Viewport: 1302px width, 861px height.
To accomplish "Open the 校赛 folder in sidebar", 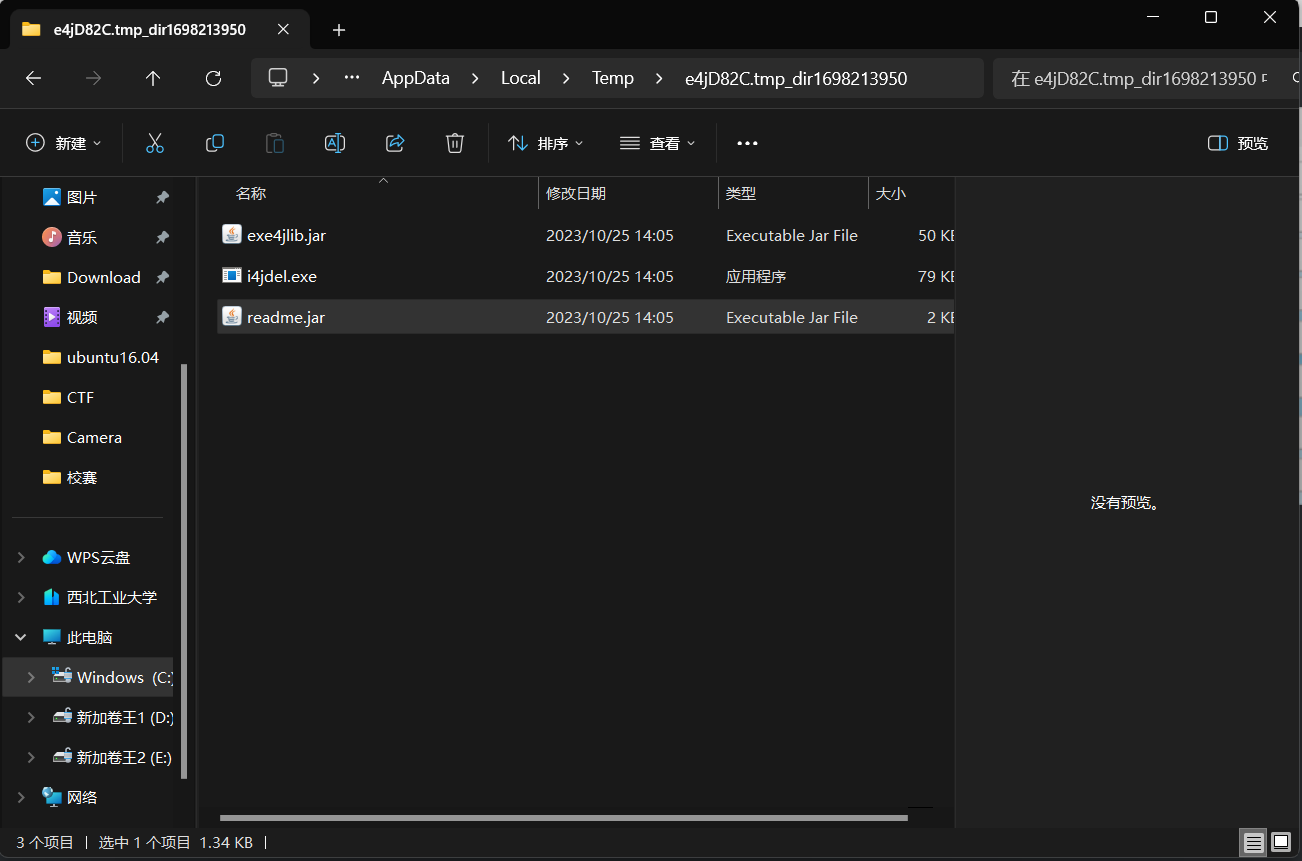I will tap(82, 478).
